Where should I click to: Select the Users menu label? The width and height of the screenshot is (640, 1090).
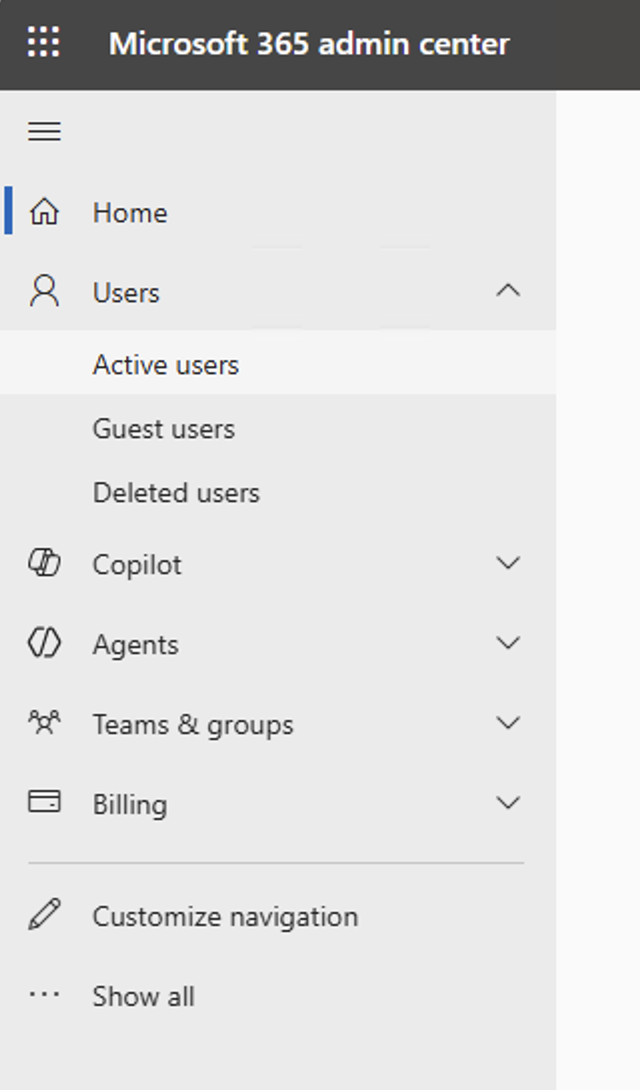tap(126, 293)
